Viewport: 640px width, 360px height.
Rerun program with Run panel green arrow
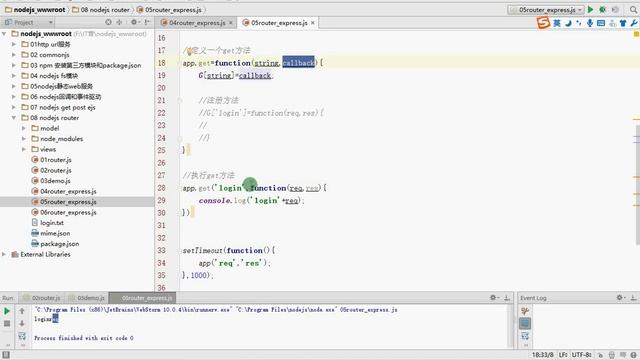coord(7,311)
